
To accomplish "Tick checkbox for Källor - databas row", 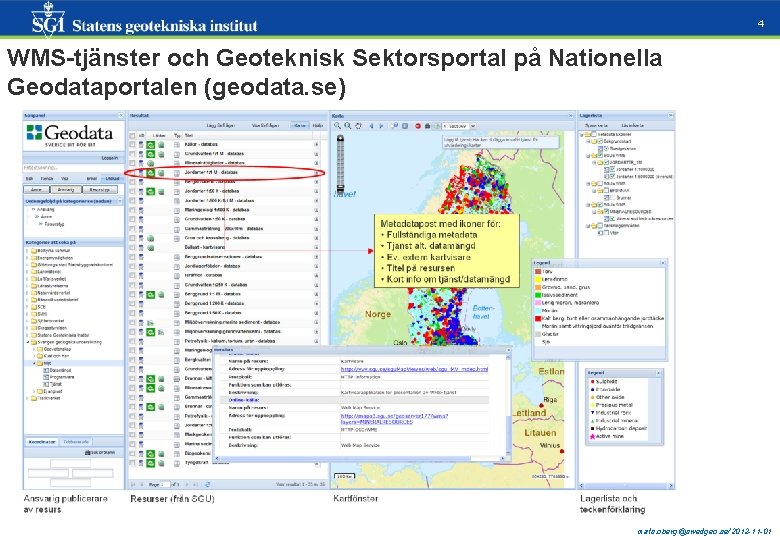I will 132,145.
